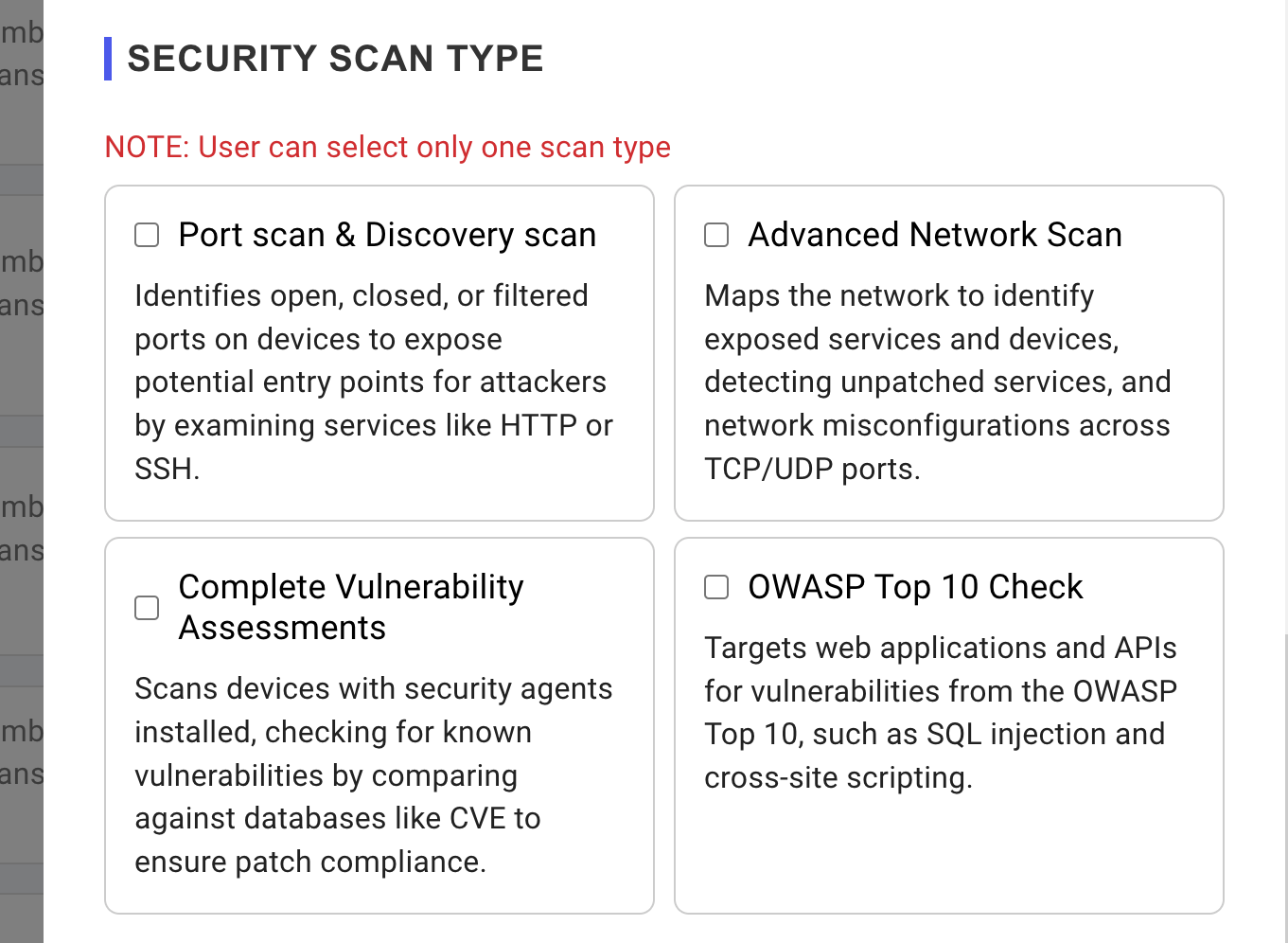Image resolution: width=1288 pixels, height=943 pixels.
Task: Click the TCP/UDP ports description text
Action: 937,382
